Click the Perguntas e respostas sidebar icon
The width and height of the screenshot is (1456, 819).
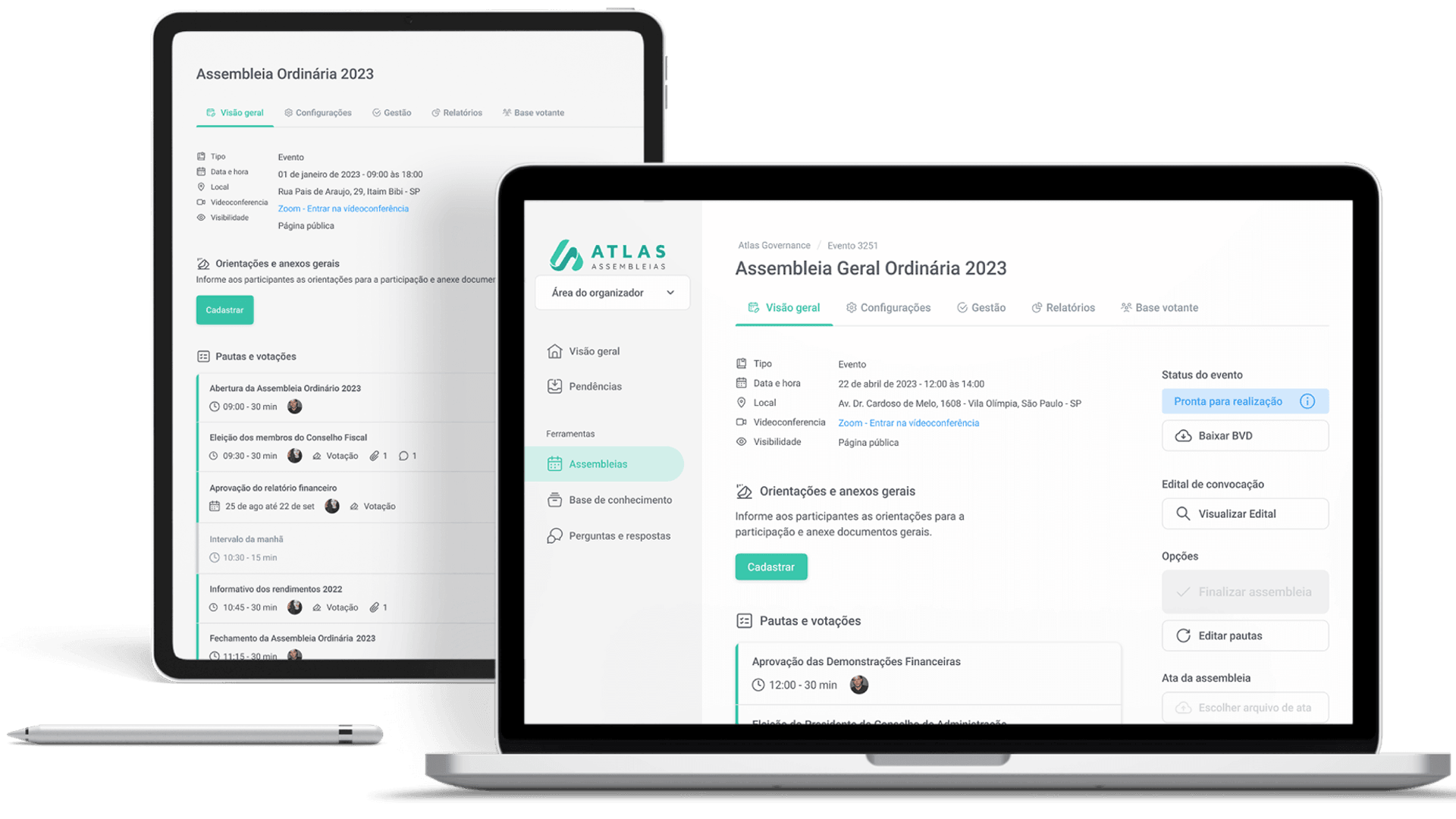(x=554, y=535)
